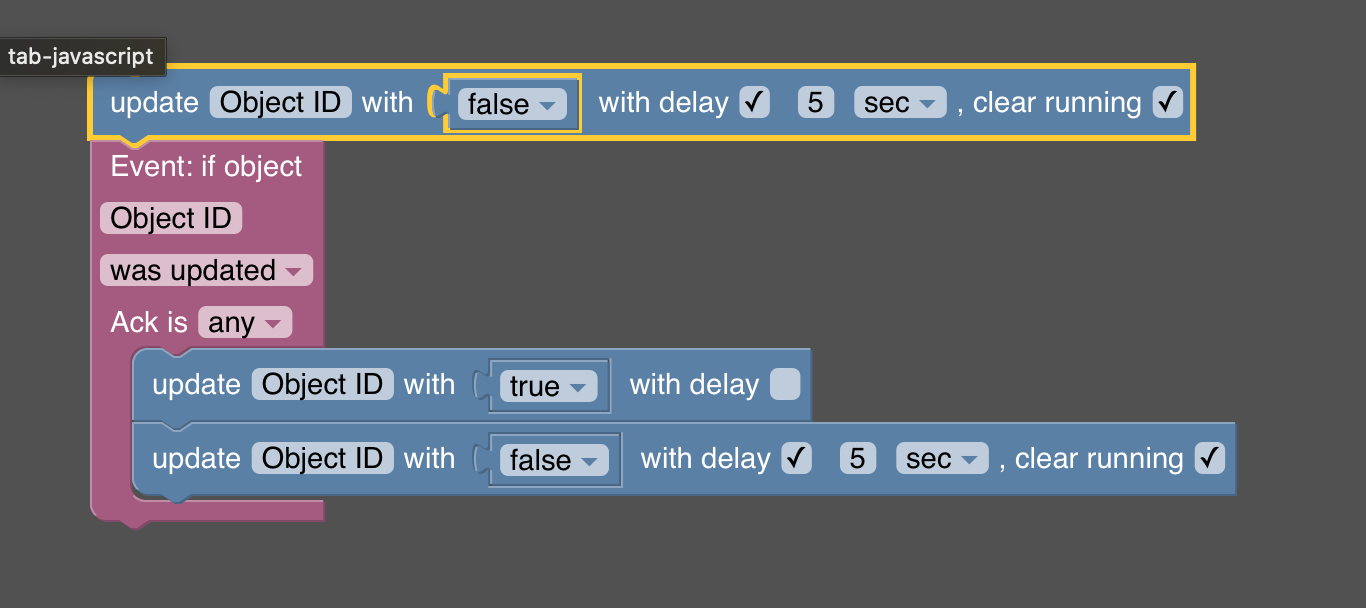Select Object ID in the 'true' update block

[x=322, y=384]
